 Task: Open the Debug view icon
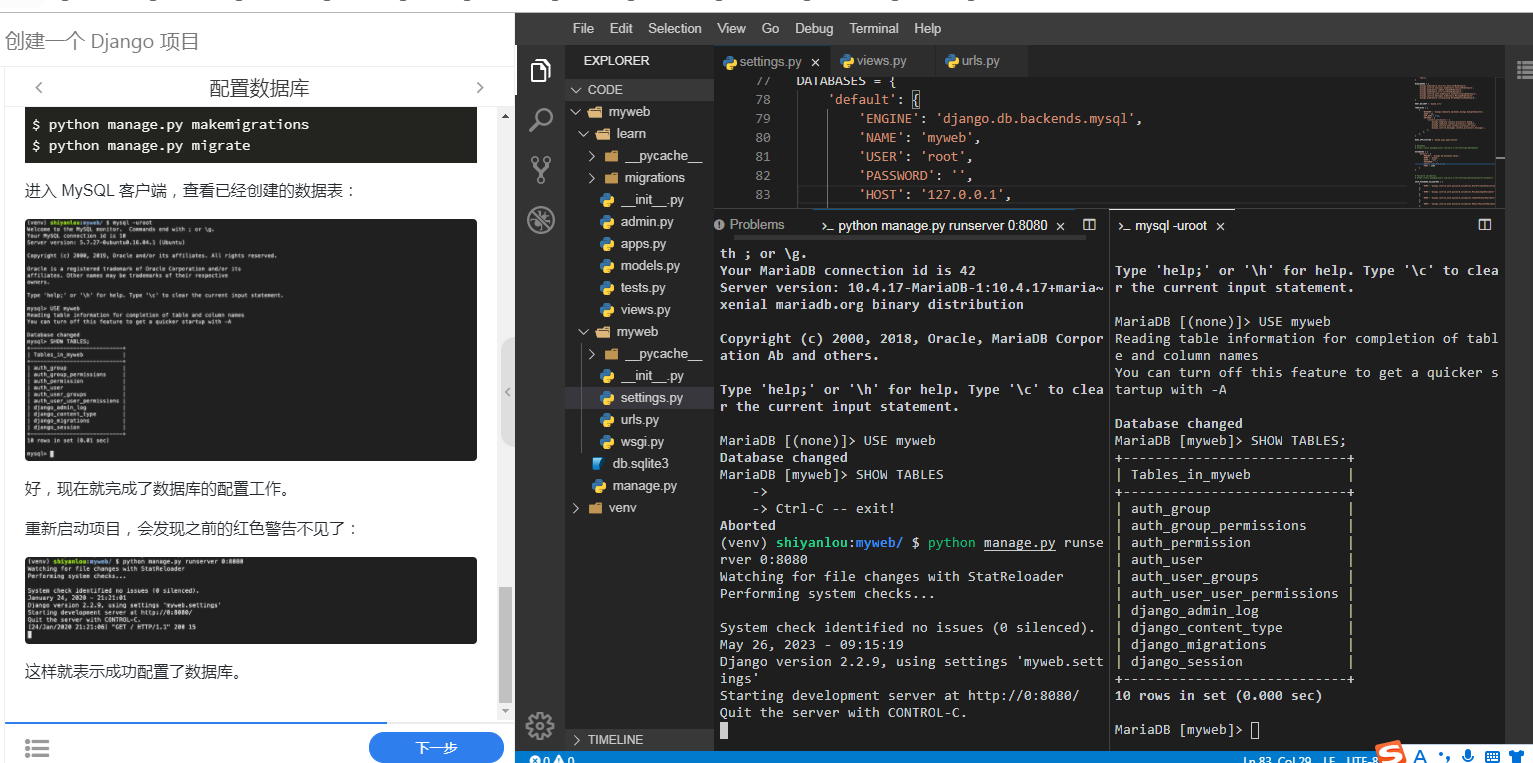pyautogui.click(x=540, y=218)
